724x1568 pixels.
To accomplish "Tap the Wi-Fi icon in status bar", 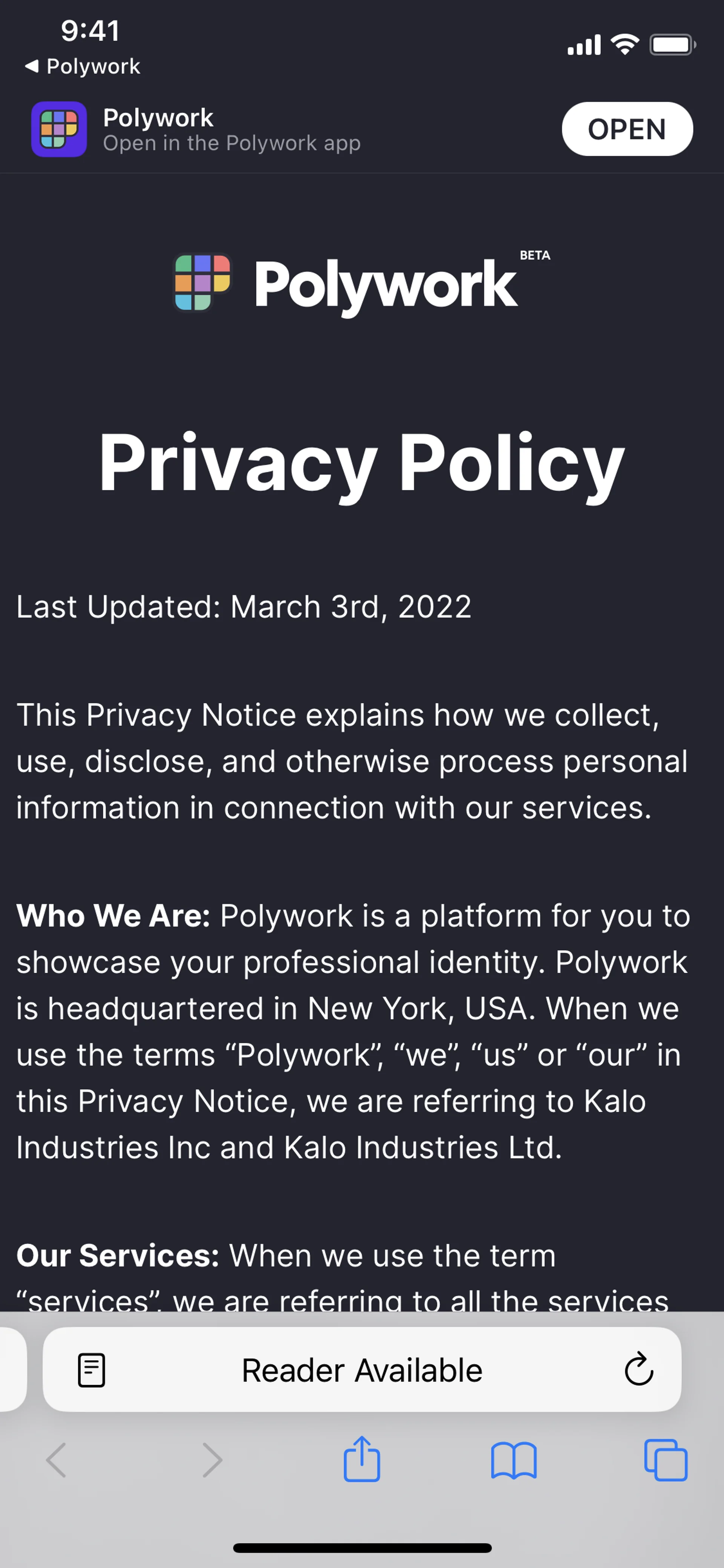I will [625, 45].
